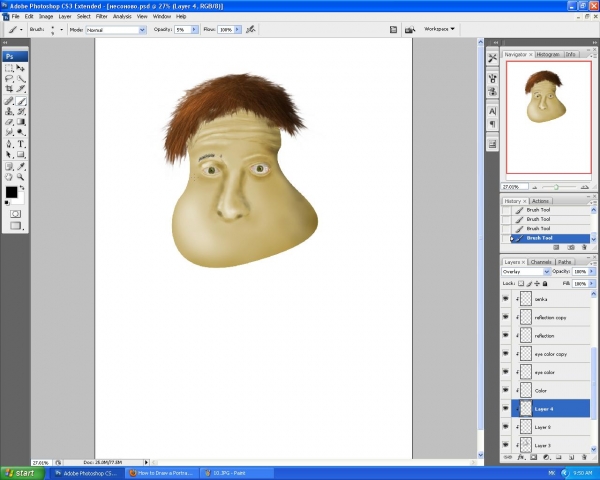
Task: Select the Eraser tool
Action: (x=9, y=122)
